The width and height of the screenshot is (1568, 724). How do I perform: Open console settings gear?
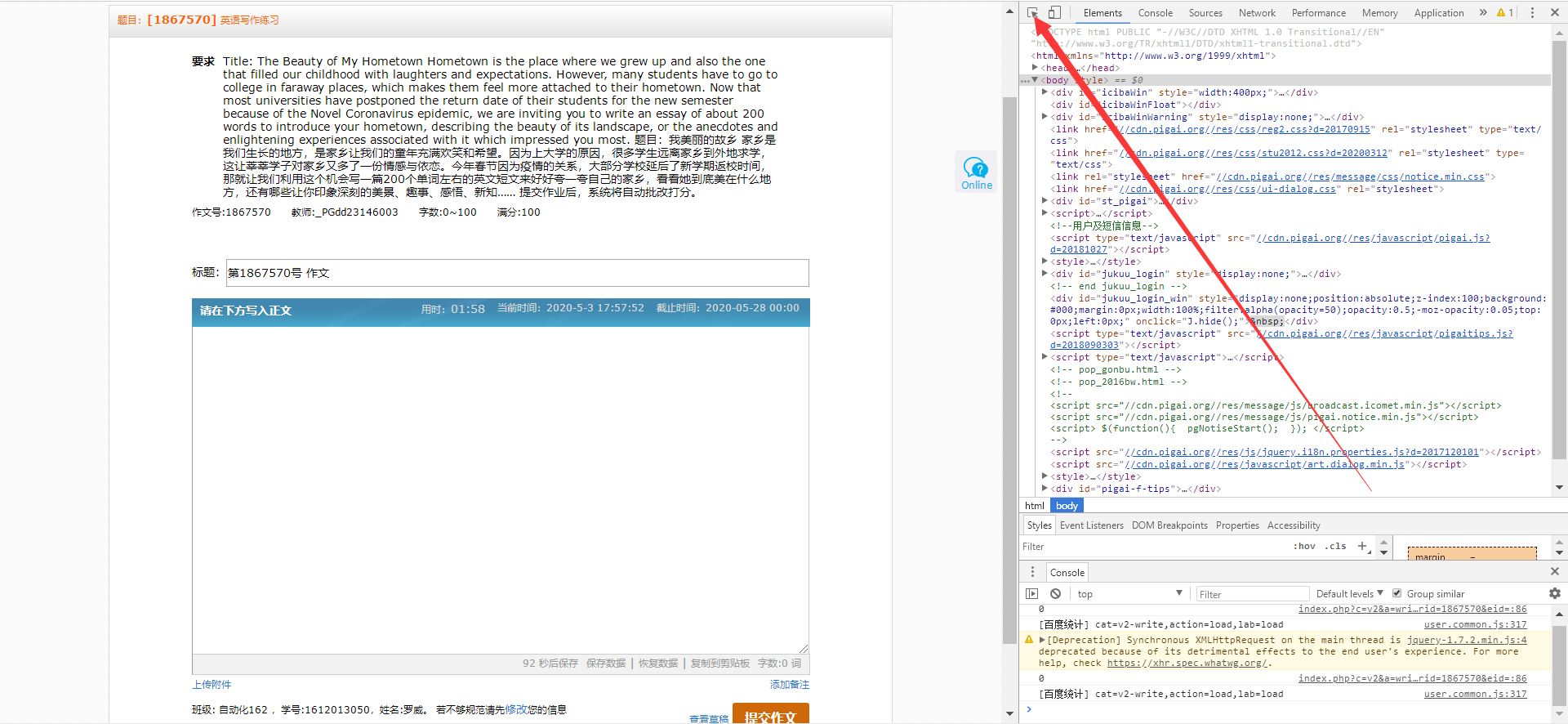pyautogui.click(x=1554, y=593)
